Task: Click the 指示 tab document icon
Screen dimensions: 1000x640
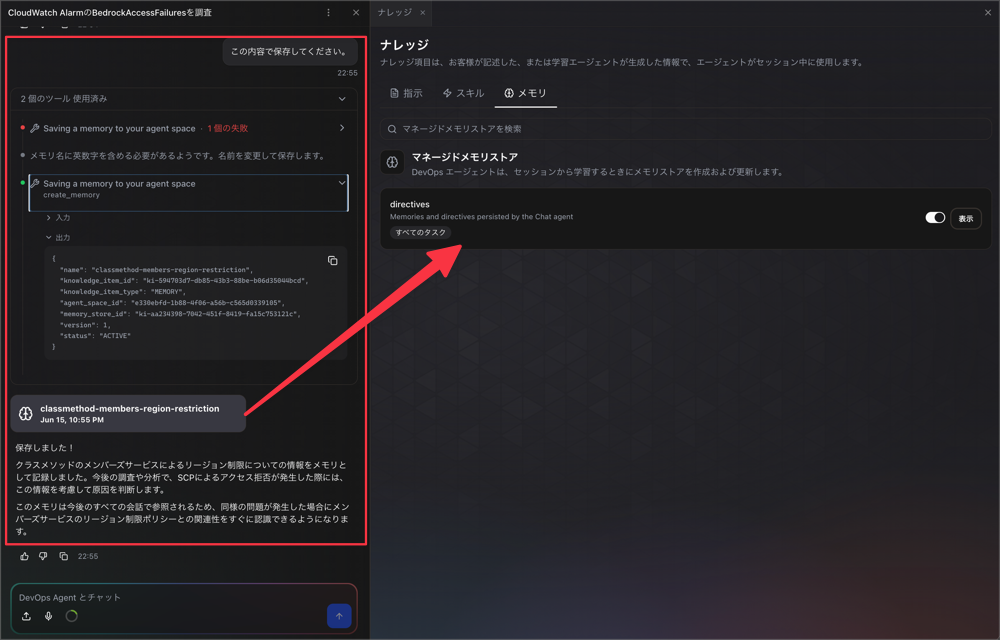Action: point(394,93)
